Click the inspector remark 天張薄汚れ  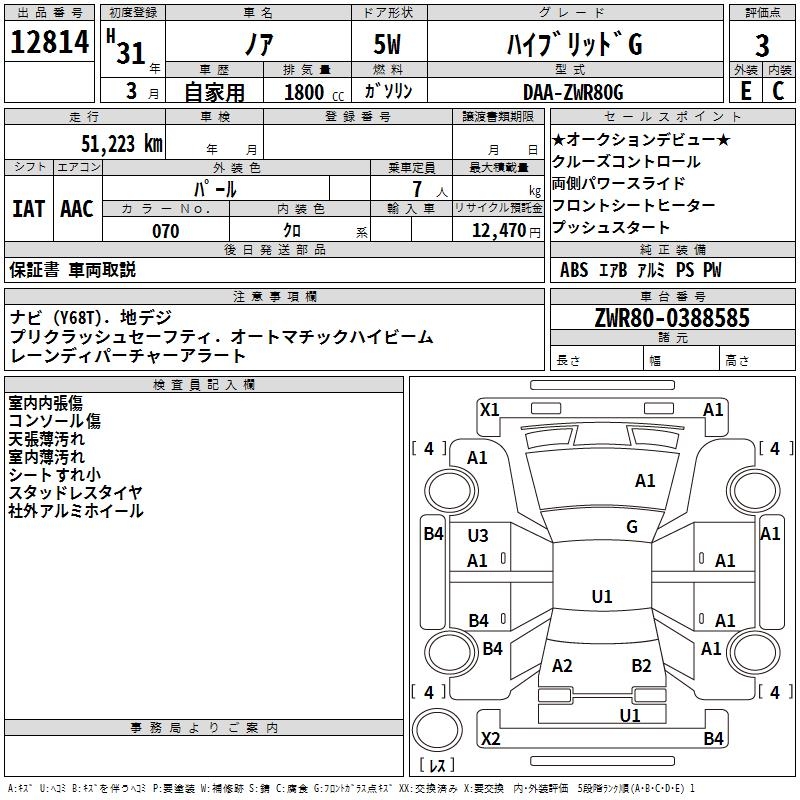[46, 439]
